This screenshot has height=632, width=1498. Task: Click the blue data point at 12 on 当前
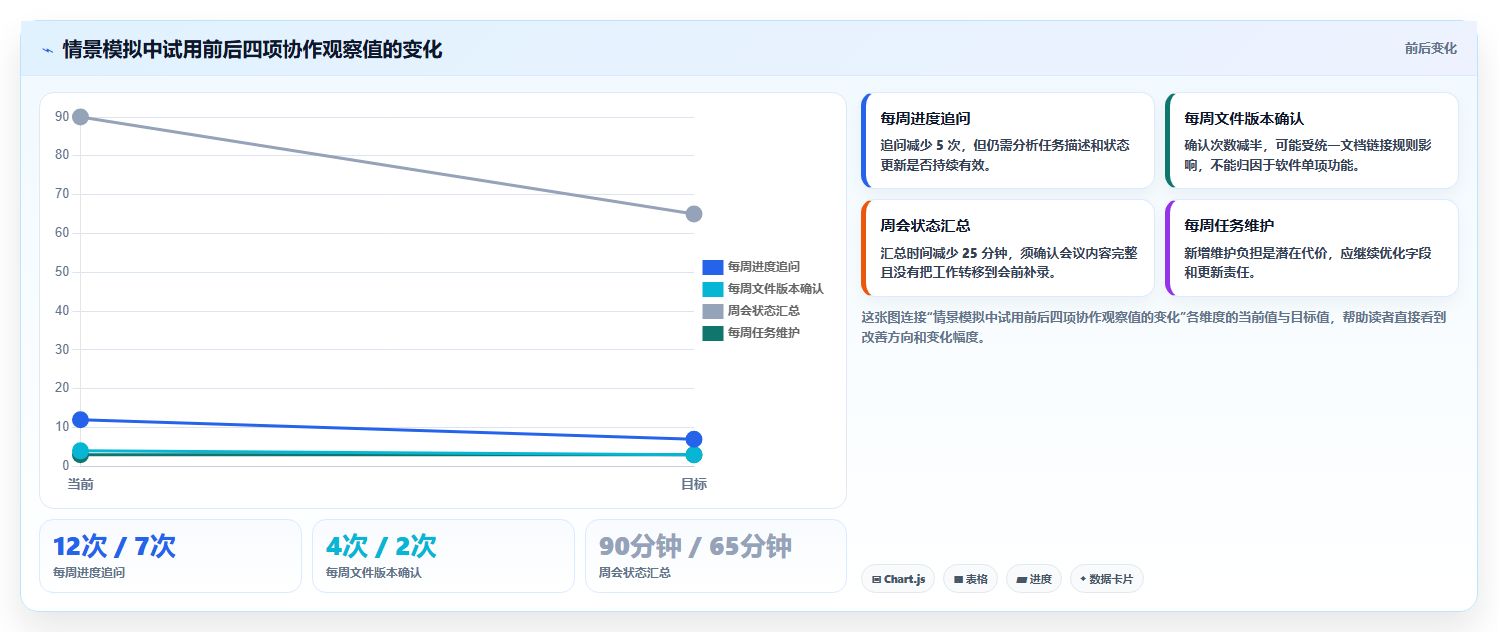[x=81, y=419]
